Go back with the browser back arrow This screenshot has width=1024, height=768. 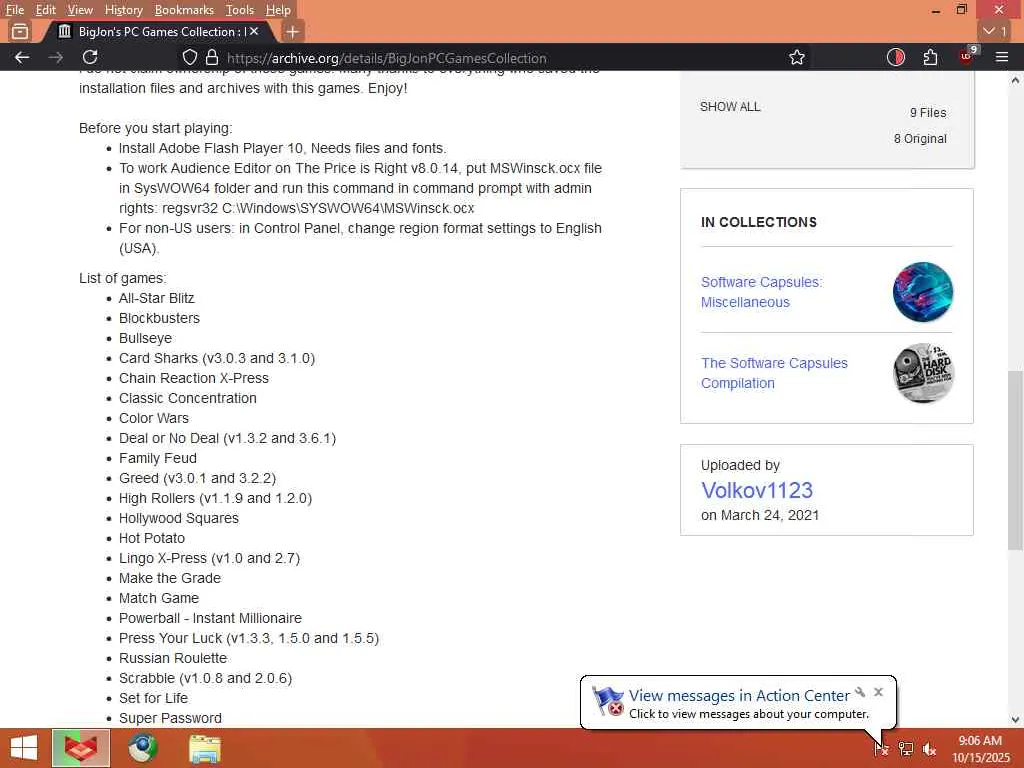point(22,57)
